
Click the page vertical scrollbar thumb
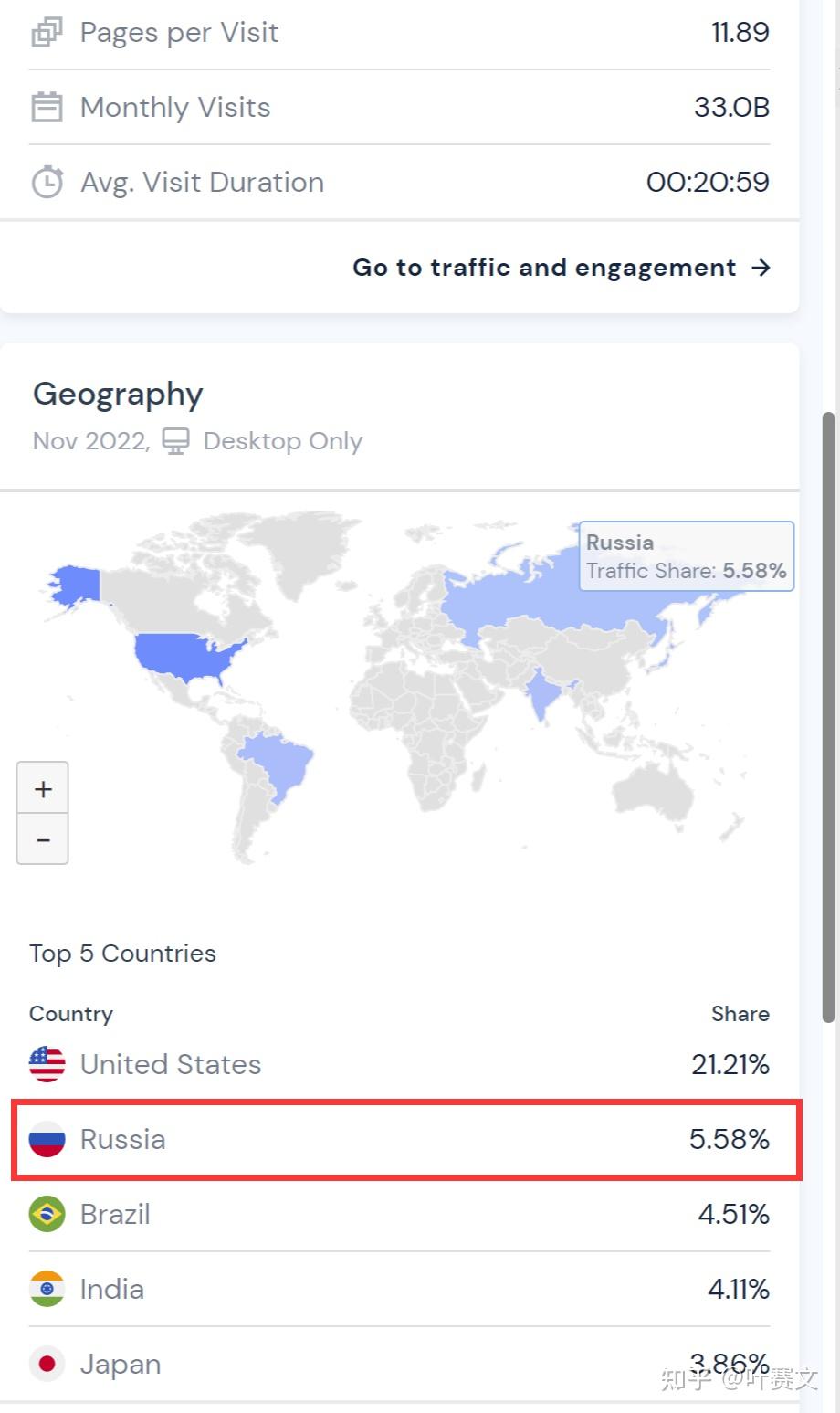[x=829, y=717]
